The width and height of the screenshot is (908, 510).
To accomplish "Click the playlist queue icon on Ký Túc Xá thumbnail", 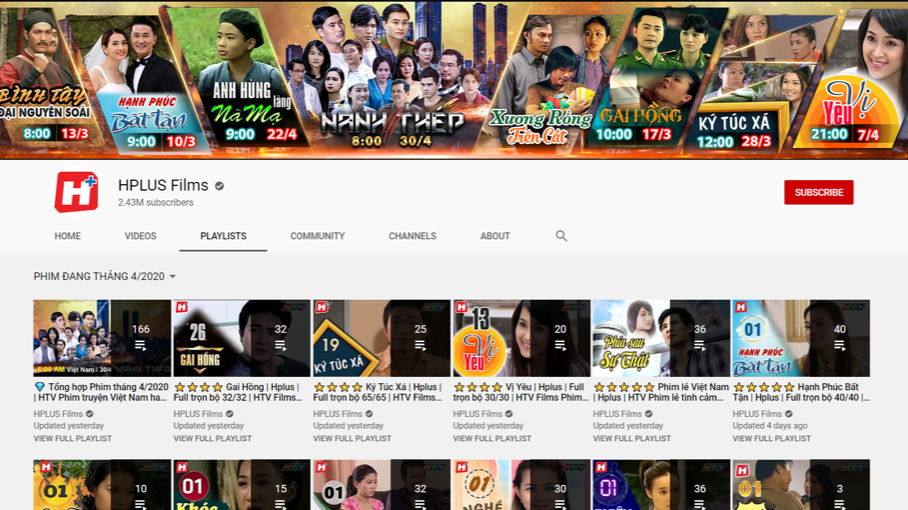I will coord(420,346).
